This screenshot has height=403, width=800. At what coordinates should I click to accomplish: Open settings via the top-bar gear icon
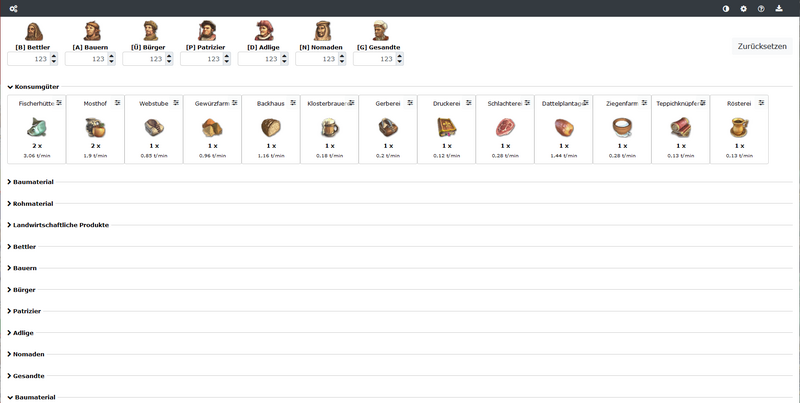(x=743, y=9)
